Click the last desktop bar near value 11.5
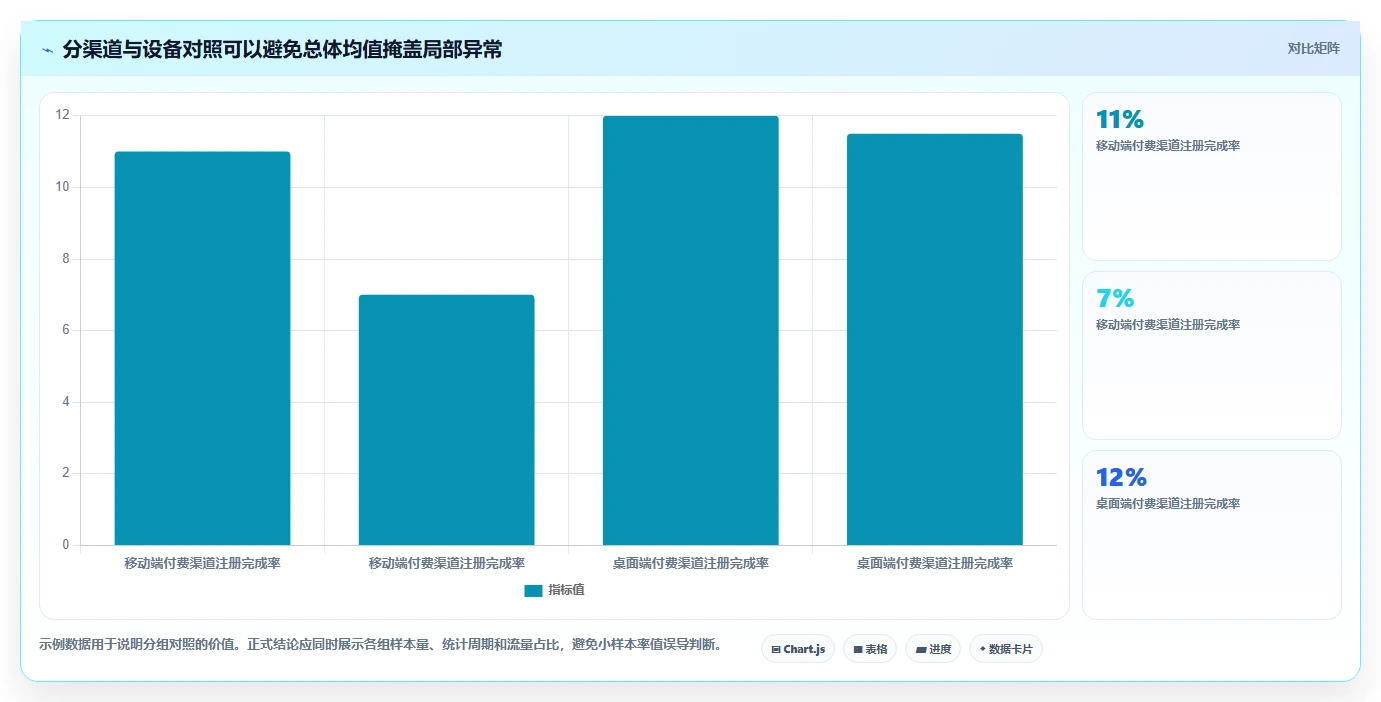1381x702 pixels. point(934,339)
